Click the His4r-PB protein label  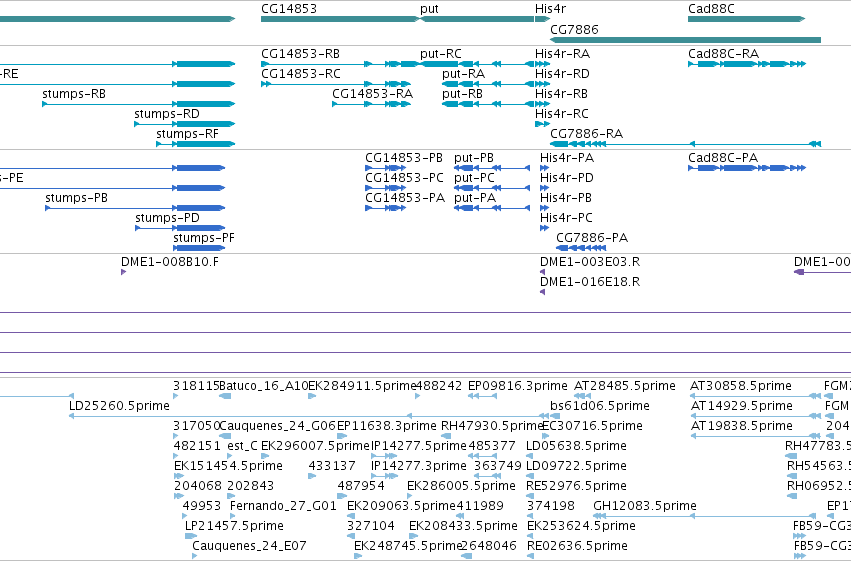coord(566,198)
